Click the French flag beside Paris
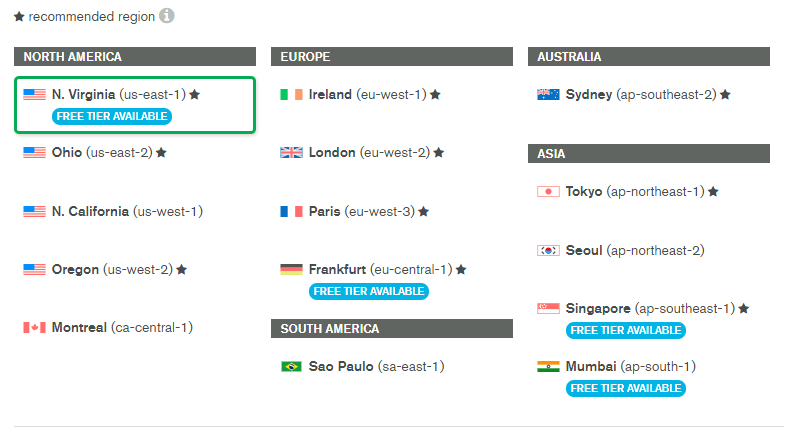The image size is (807, 439). click(x=291, y=212)
